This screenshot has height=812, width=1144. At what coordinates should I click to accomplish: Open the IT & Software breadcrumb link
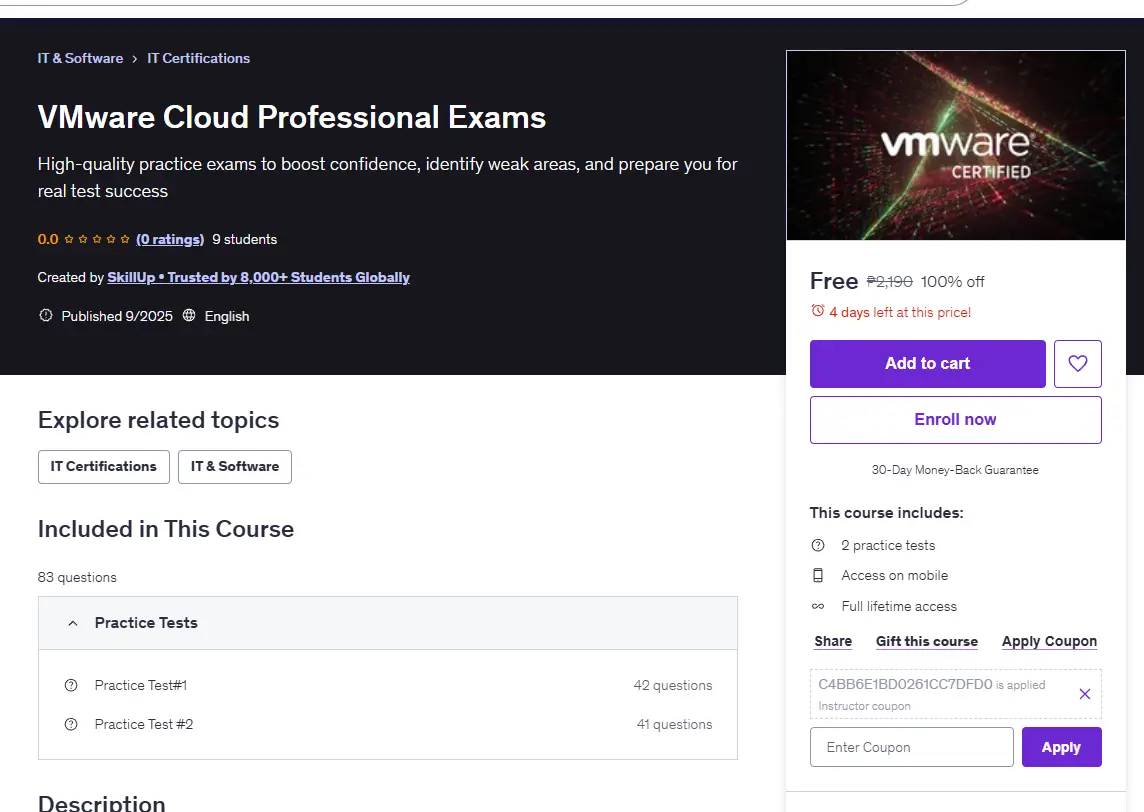click(x=80, y=58)
